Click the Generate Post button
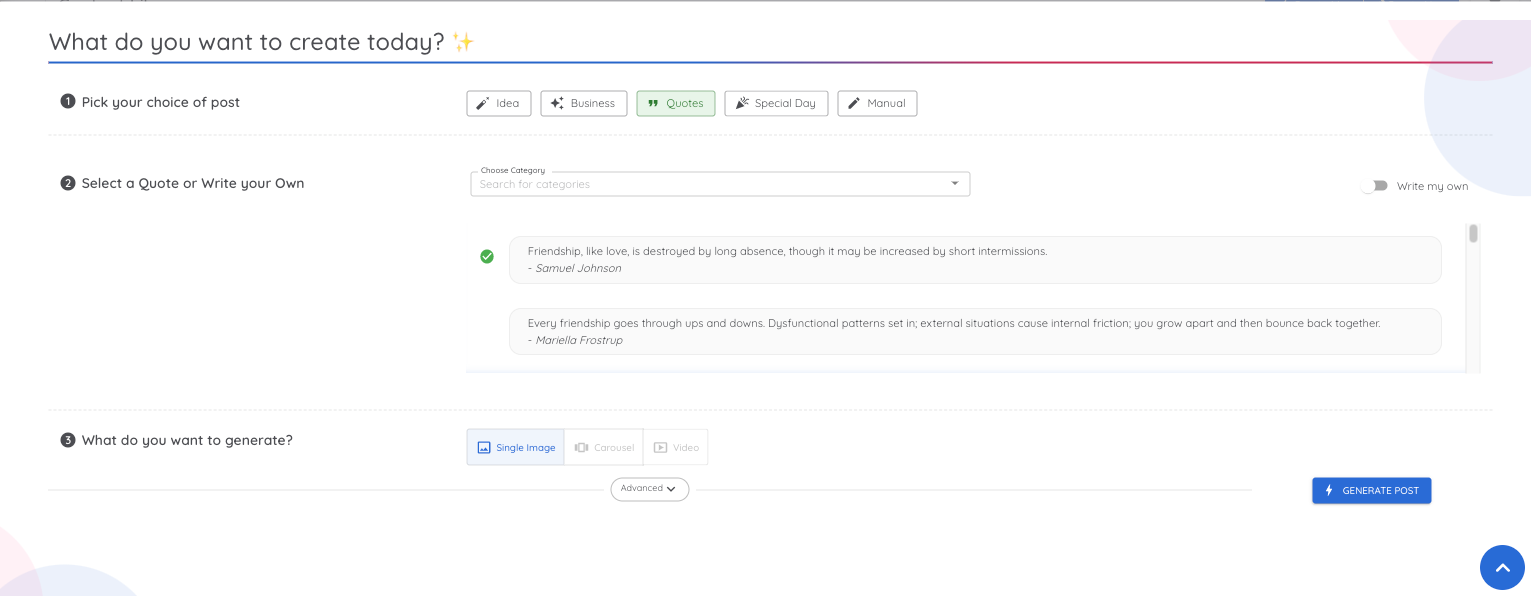This screenshot has width=1531, height=596. click(x=1372, y=491)
